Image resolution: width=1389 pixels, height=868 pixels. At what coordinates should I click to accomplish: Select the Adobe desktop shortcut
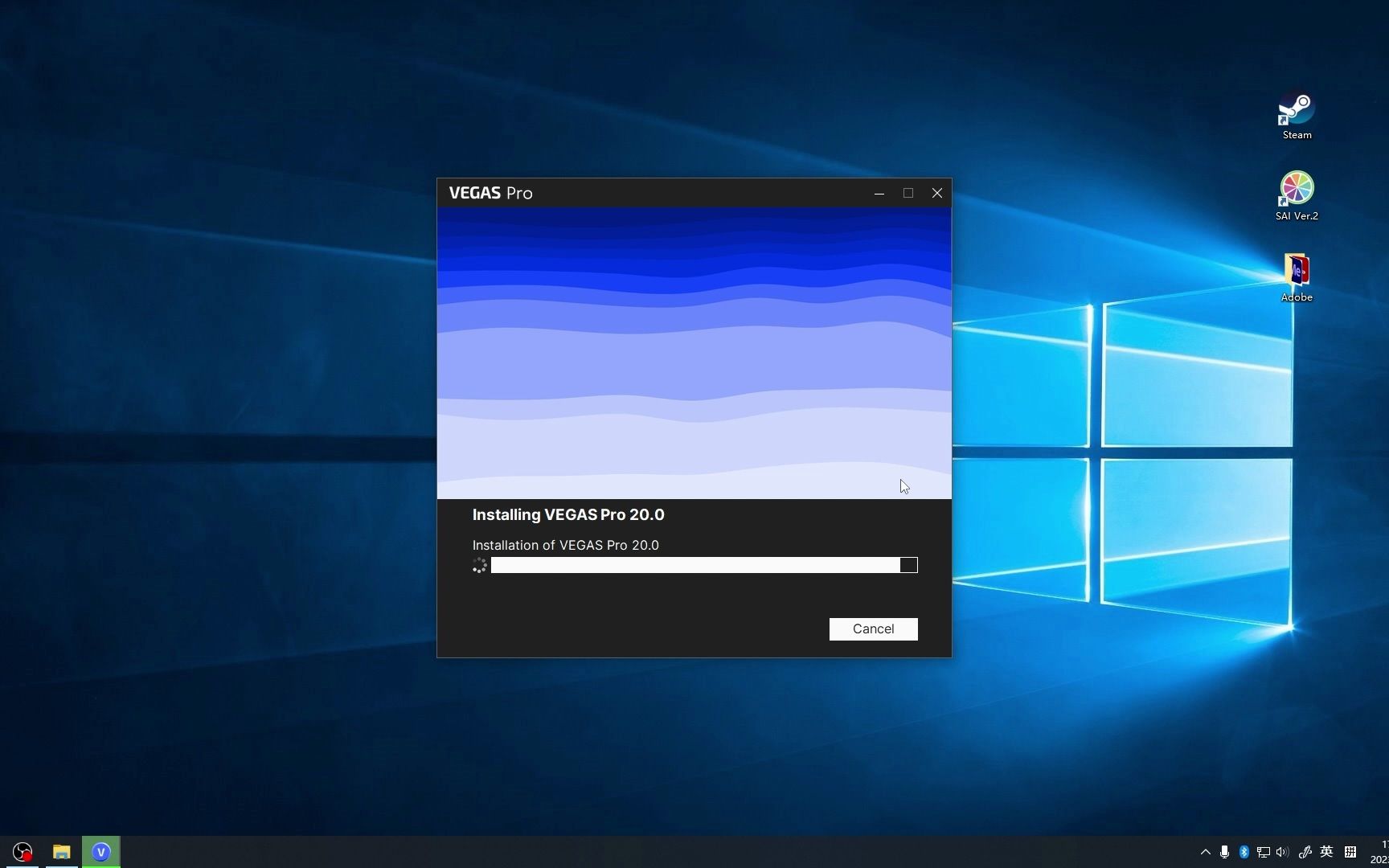click(1297, 277)
